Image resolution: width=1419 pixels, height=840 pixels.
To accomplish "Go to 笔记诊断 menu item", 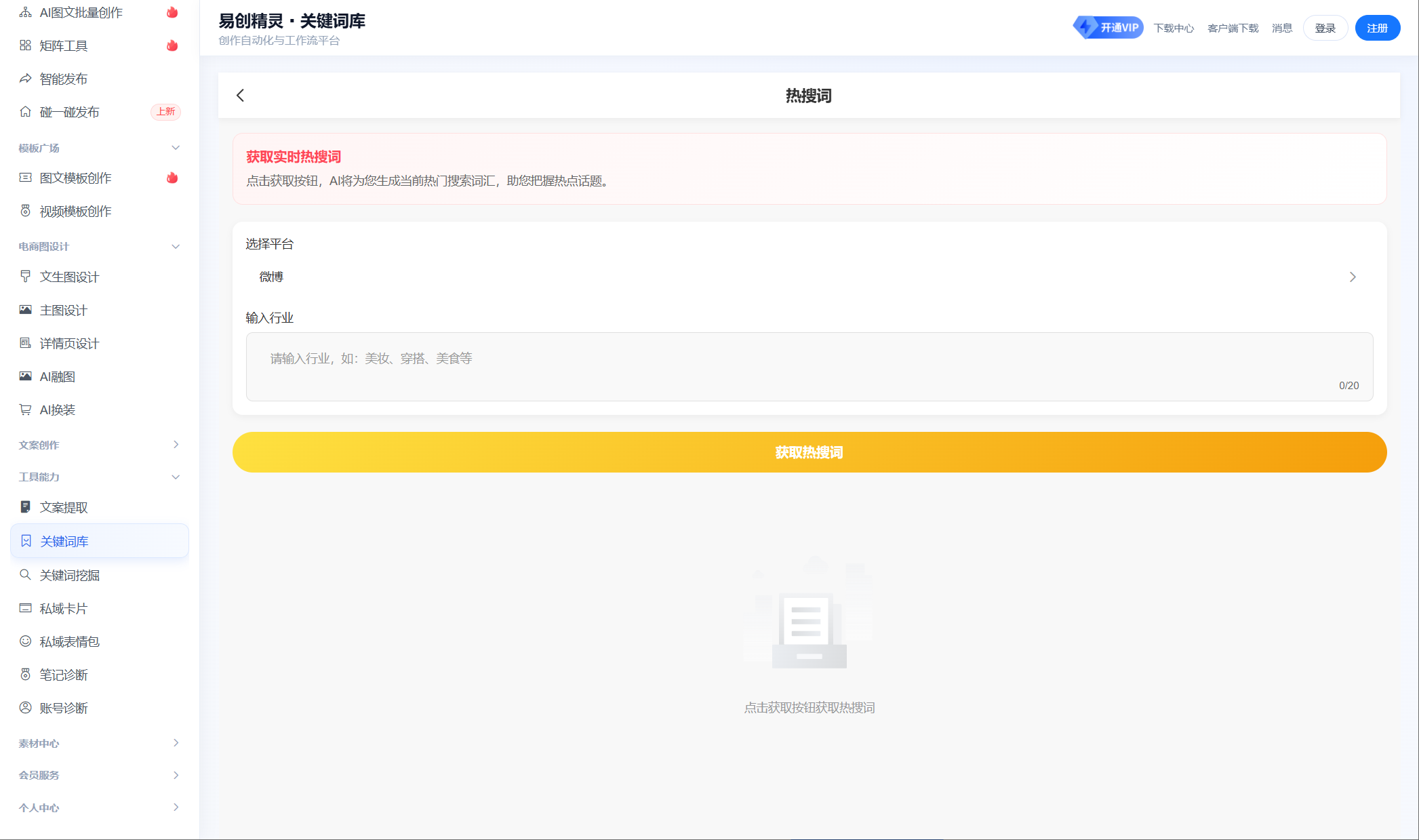I will [x=100, y=675].
